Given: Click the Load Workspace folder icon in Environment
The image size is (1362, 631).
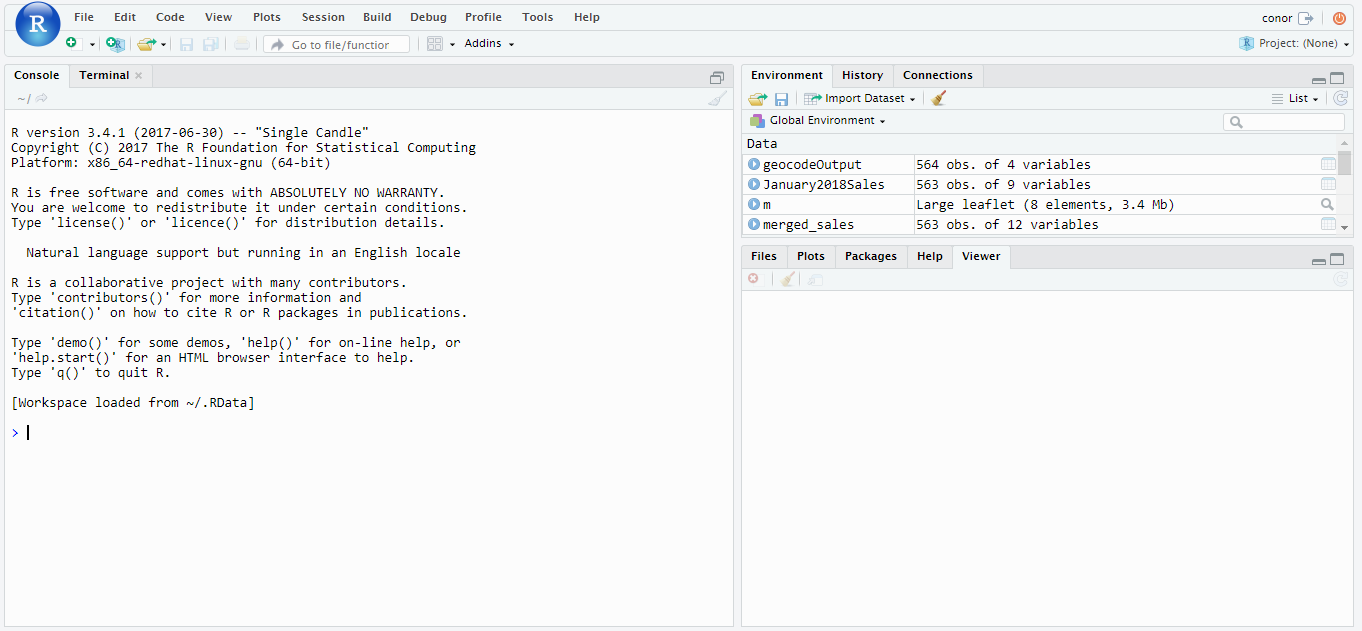Looking at the screenshot, I should pyautogui.click(x=758, y=99).
